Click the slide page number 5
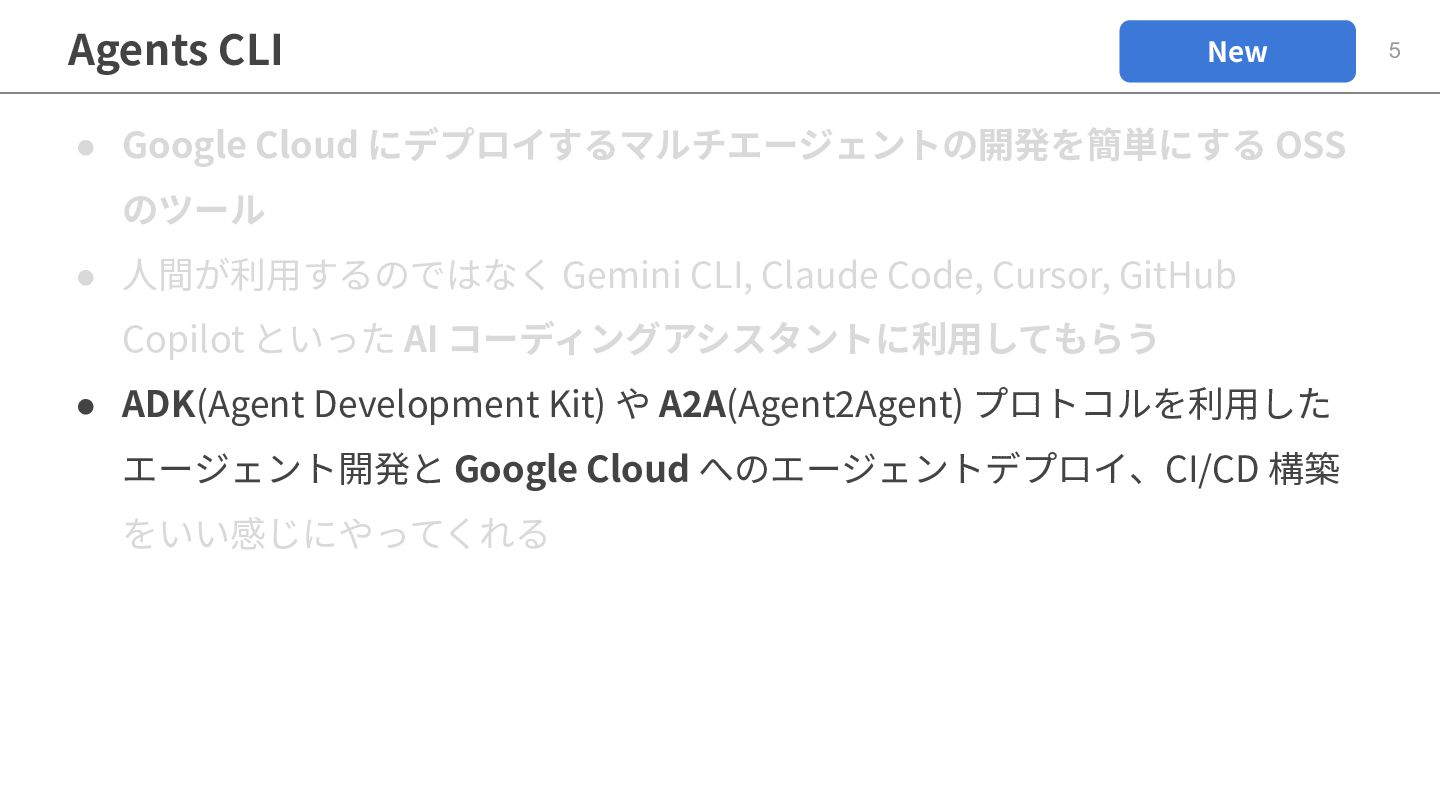Viewport: 1440px width, 810px height. pos(1394,51)
